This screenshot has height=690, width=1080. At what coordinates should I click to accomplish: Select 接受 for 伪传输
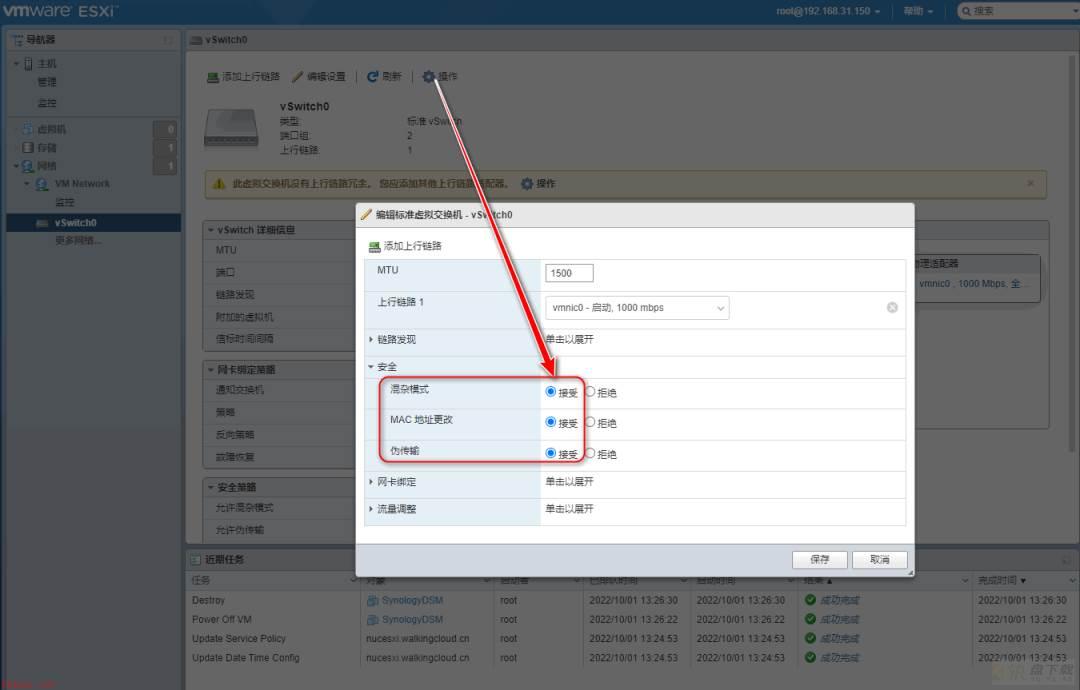pyautogui.click(x=550, y=453)
